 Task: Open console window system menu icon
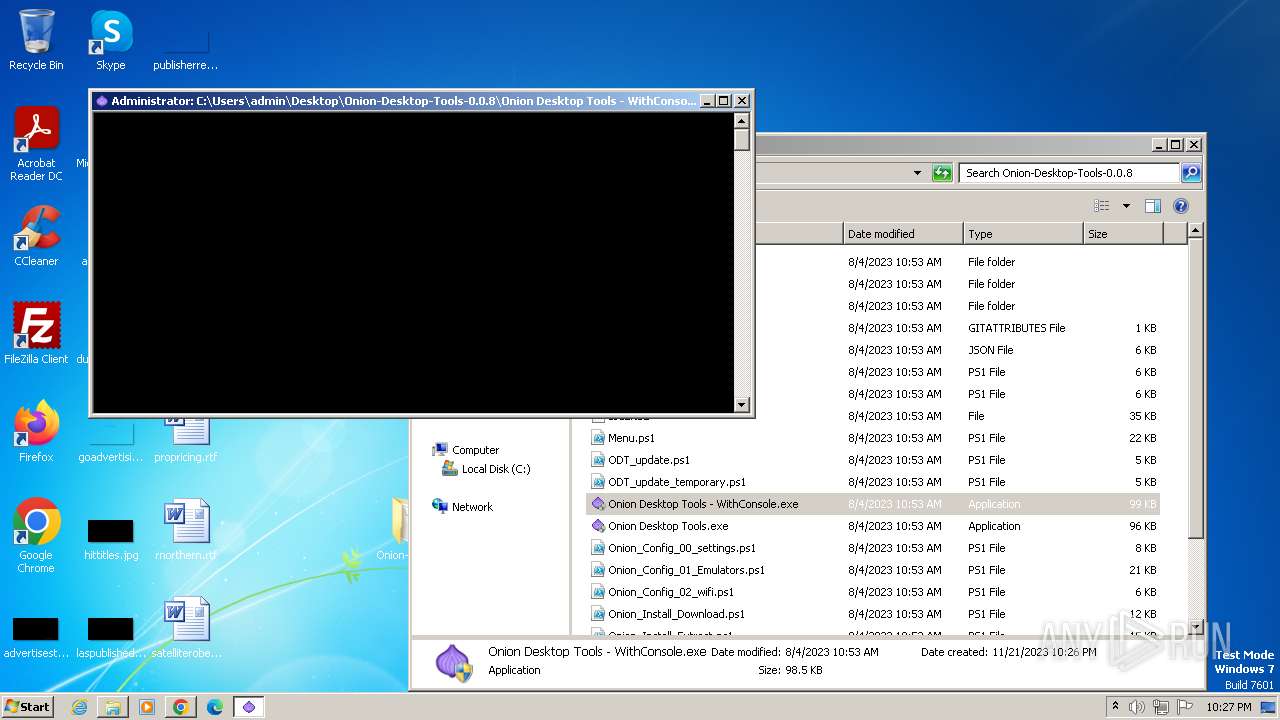click(102, 101)
